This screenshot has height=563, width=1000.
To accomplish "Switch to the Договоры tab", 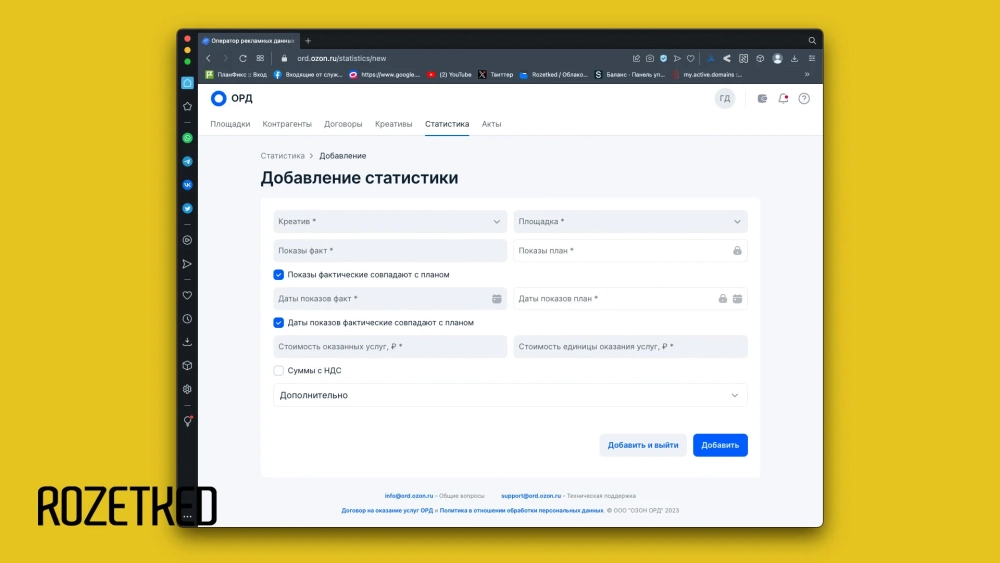I will [343, 124].
